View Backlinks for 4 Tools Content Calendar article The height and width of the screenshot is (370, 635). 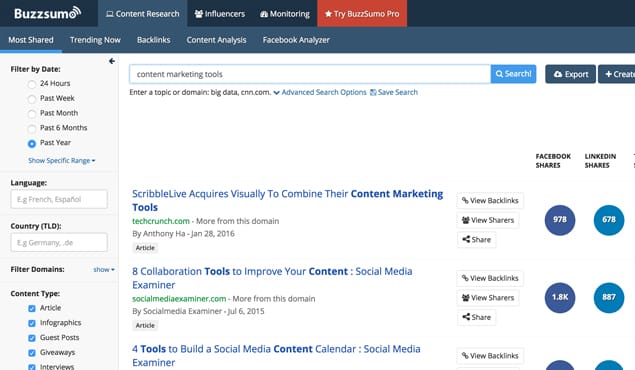click(x=490, y=356)
